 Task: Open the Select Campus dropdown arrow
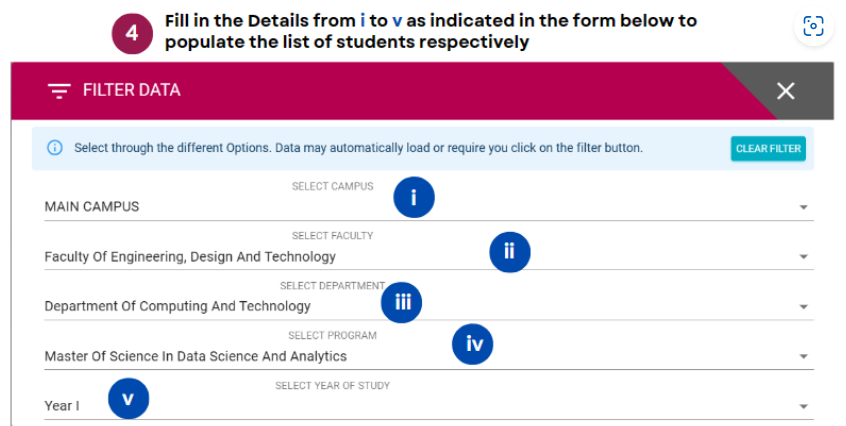point(803,208)
